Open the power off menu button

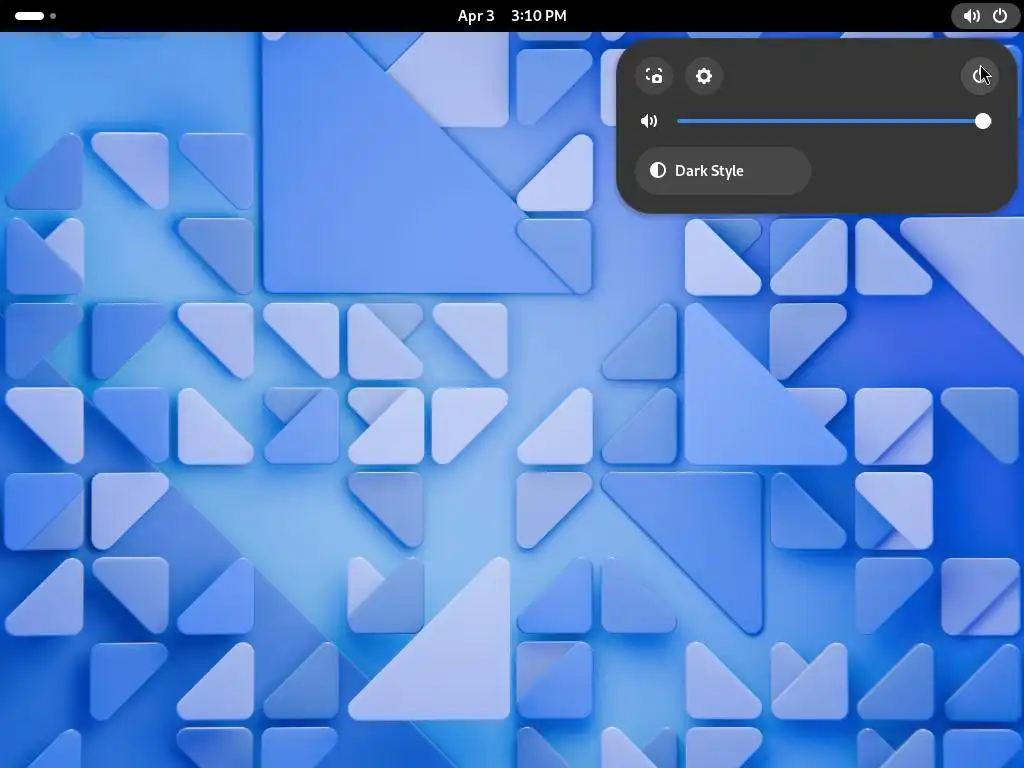[x=980, y=76]
